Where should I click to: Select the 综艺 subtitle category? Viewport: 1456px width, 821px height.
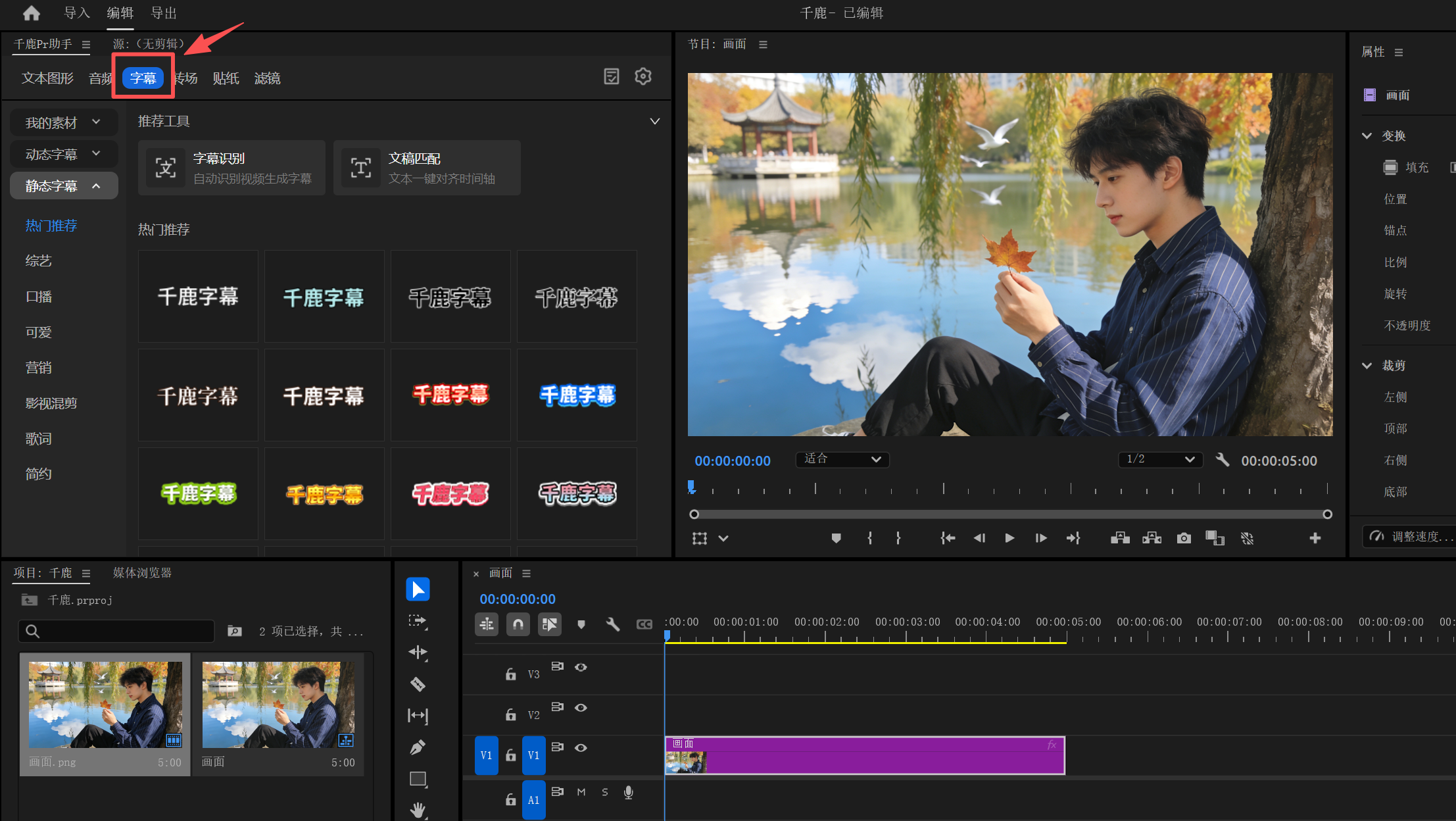pos(39,261)
